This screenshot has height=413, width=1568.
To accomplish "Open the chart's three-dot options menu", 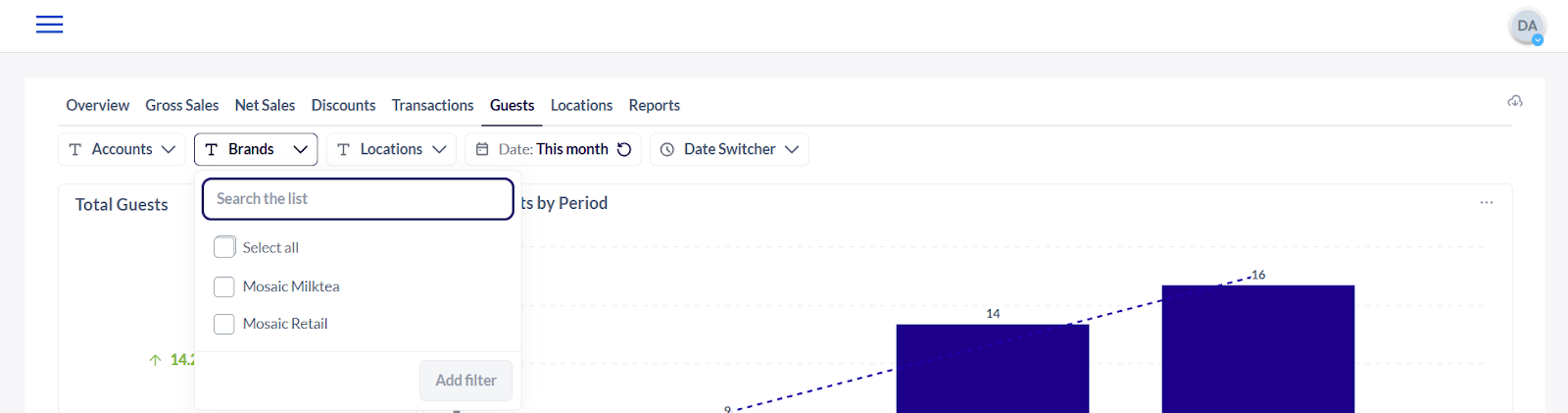I will (1486, 202).
